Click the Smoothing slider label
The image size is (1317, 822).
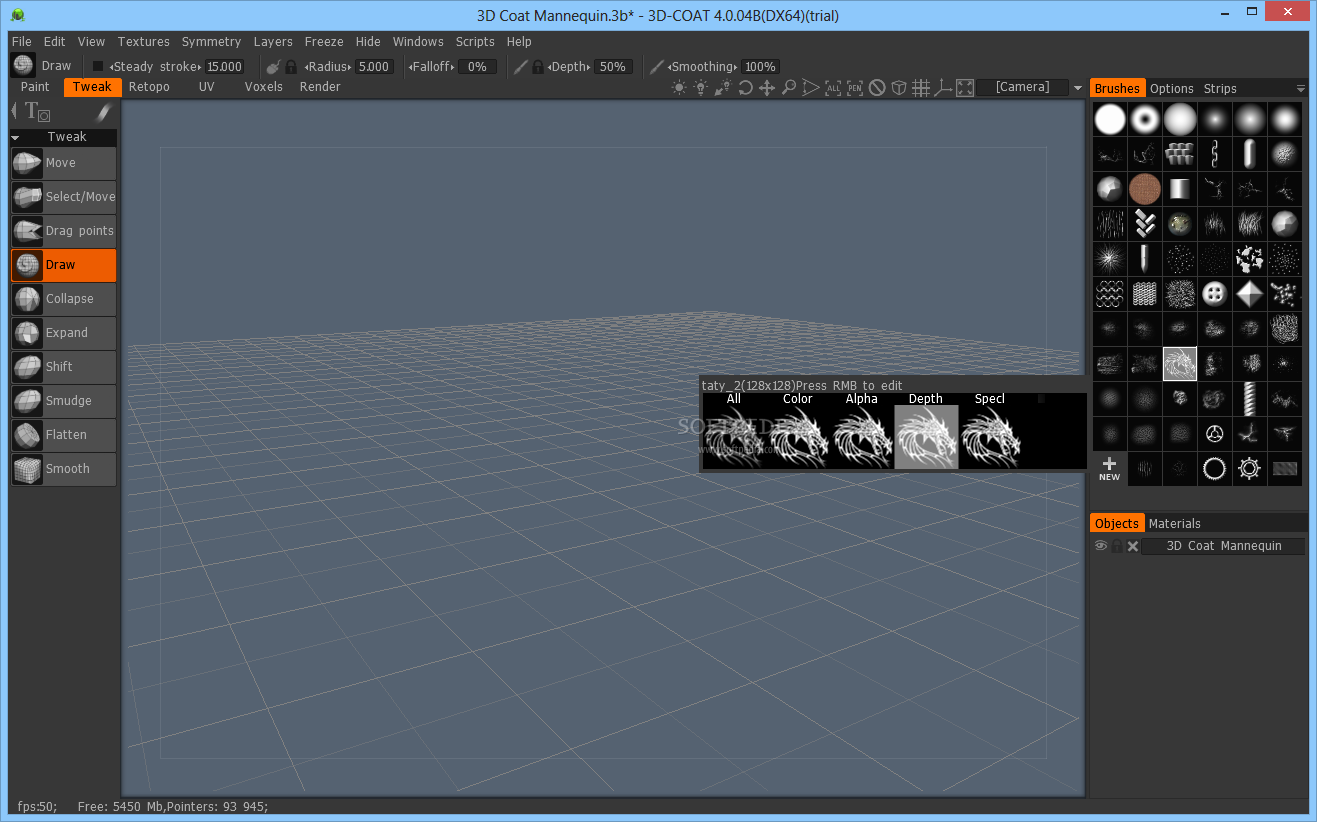702,67
